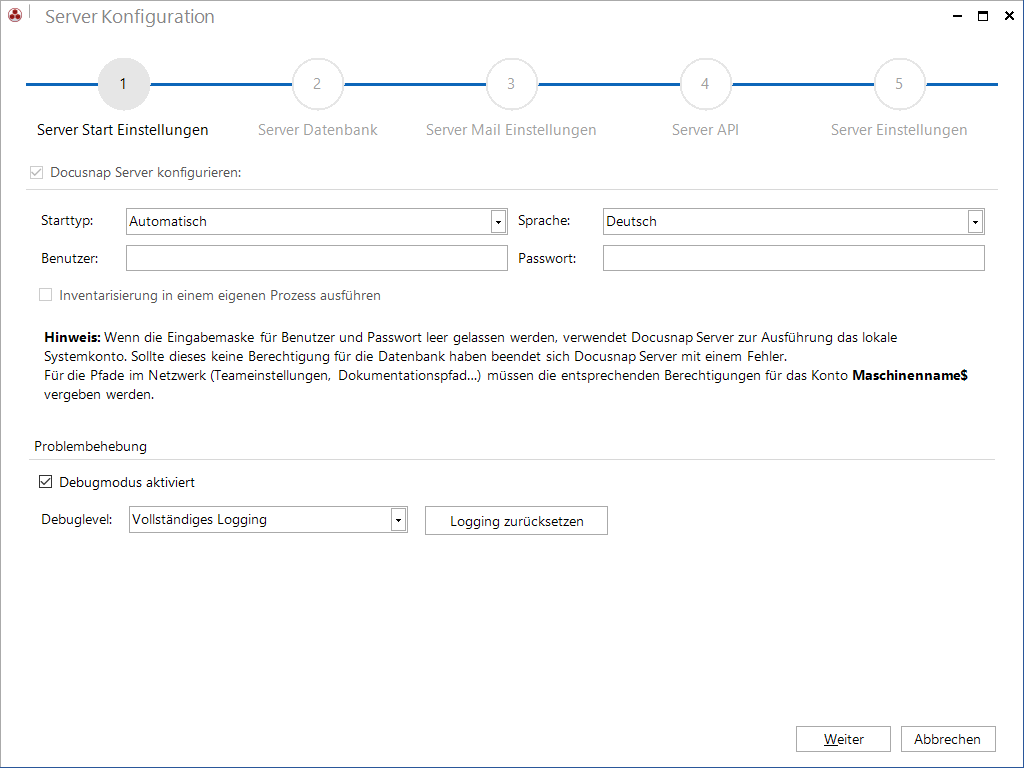Image resolution: width=1024 pixels, height=768 pixels.
Task: Maximize the Server Konfiguration window
Action: tap(983, 16)
